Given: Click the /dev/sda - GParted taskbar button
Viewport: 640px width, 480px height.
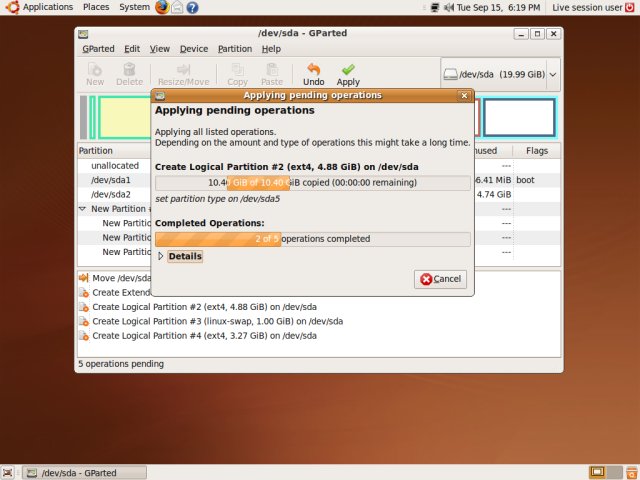Looking at the screenshot, I should pos(84,473).
